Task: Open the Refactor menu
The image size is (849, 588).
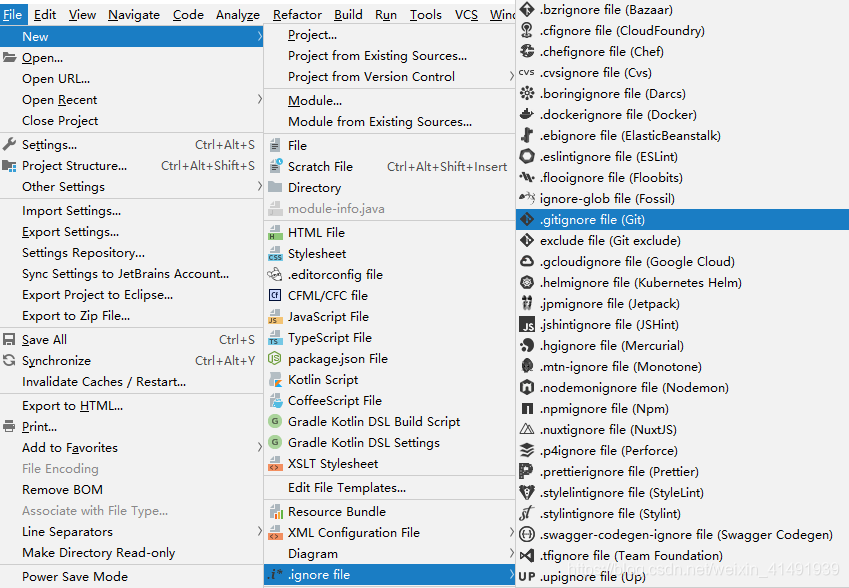Action: coord(297,15)
